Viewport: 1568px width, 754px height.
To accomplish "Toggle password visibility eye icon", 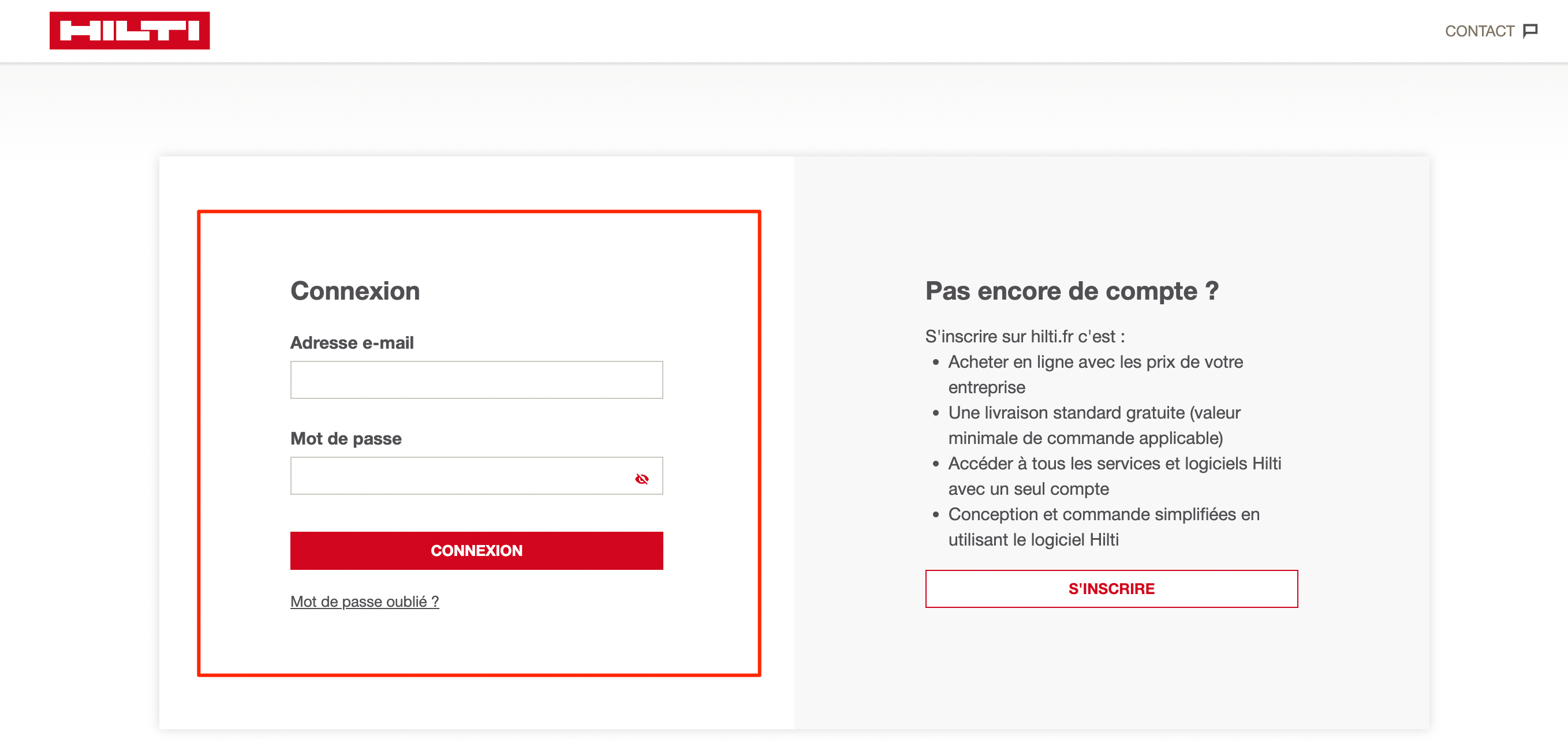I will click(x=641, y=479).
